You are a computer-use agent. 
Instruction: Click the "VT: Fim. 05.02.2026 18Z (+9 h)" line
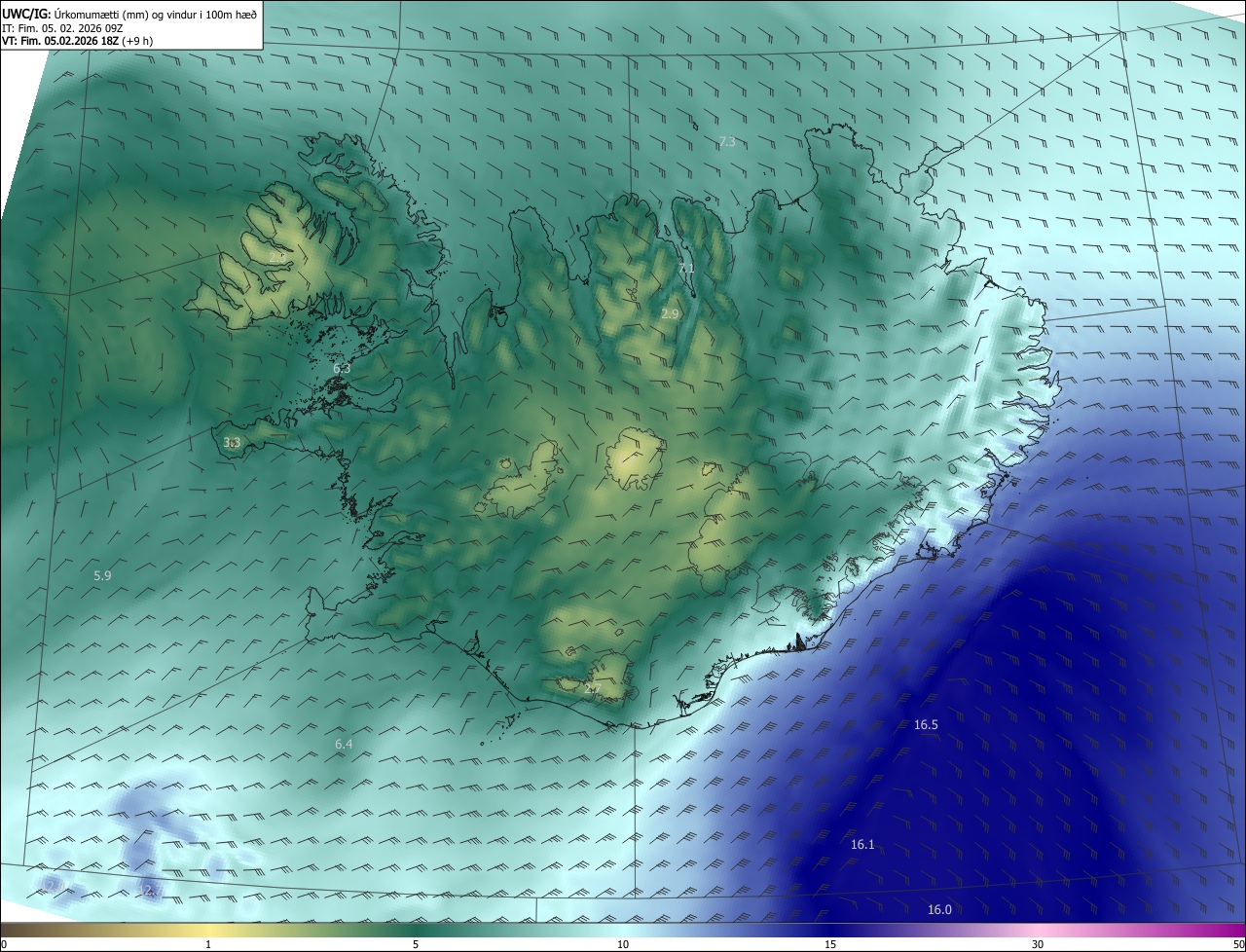(x=77, y=41)
